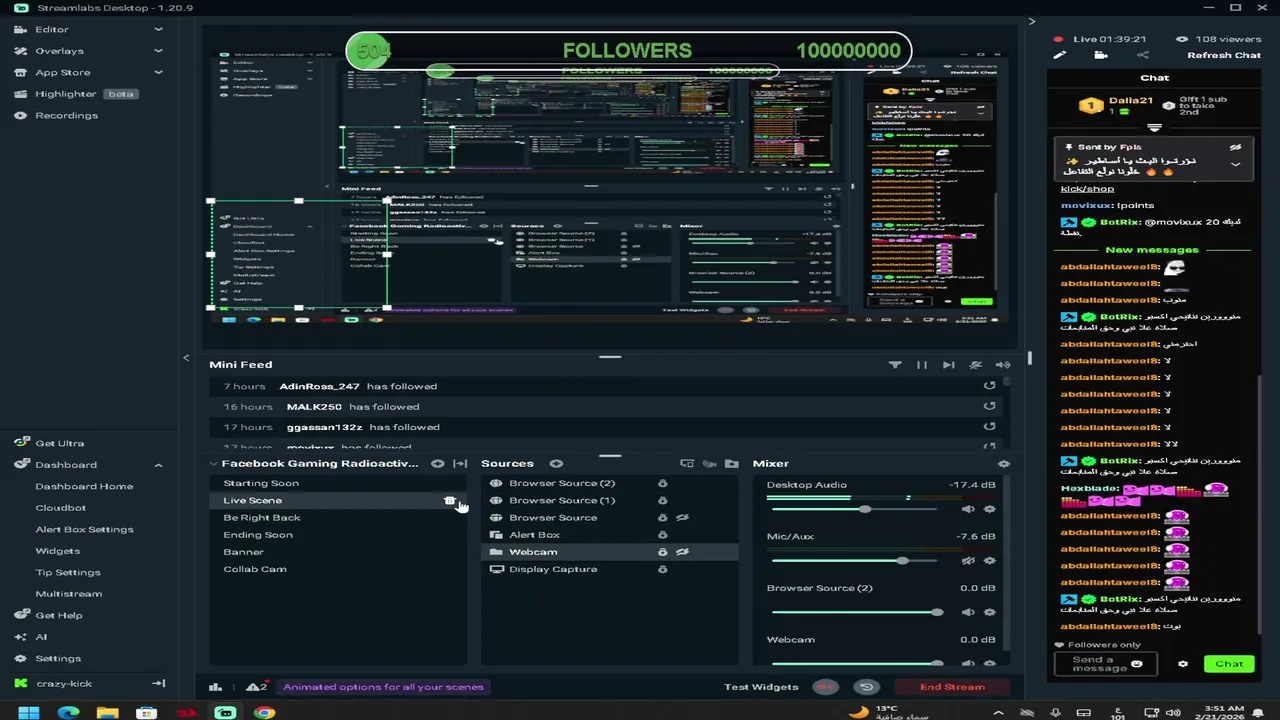Add a new scene with the plus icon

(437, 464)
